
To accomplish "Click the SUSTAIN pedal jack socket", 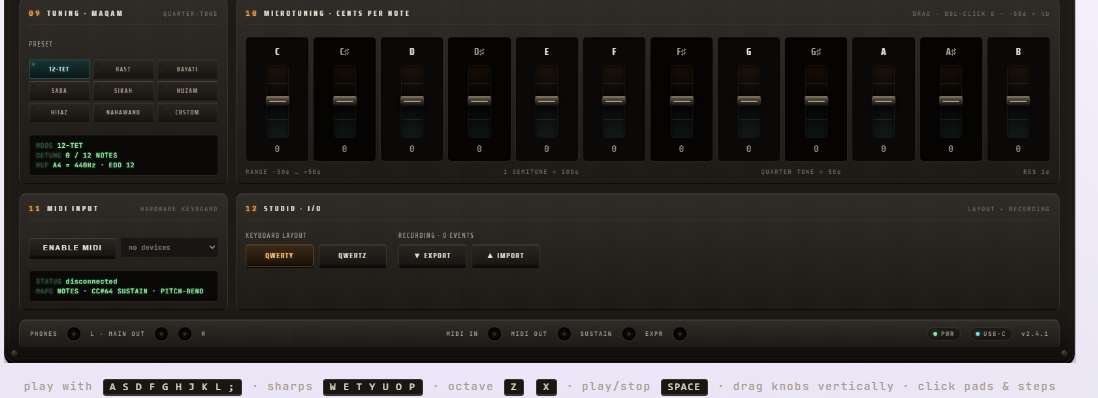I will pyautogui.click(x=629, y=334).
